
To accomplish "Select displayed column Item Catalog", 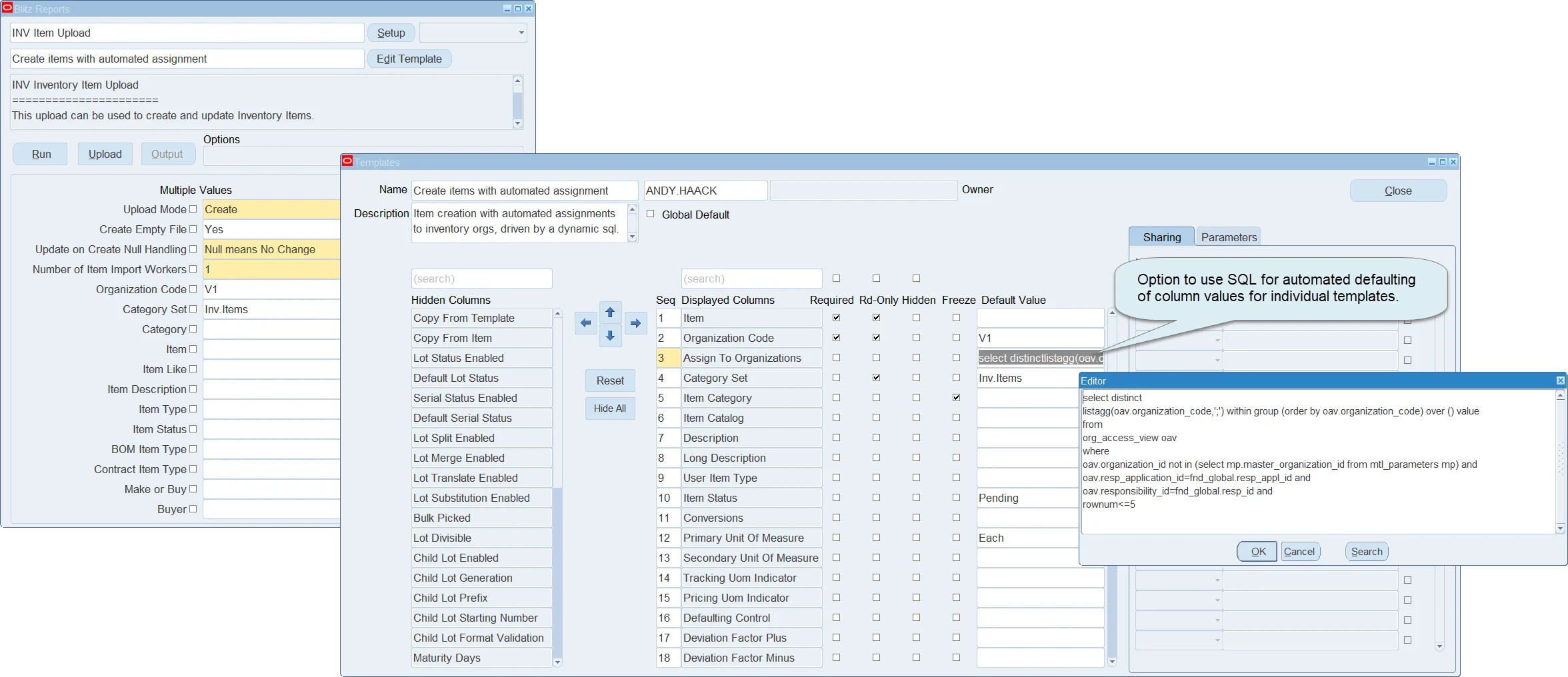I will coord(751,418).
